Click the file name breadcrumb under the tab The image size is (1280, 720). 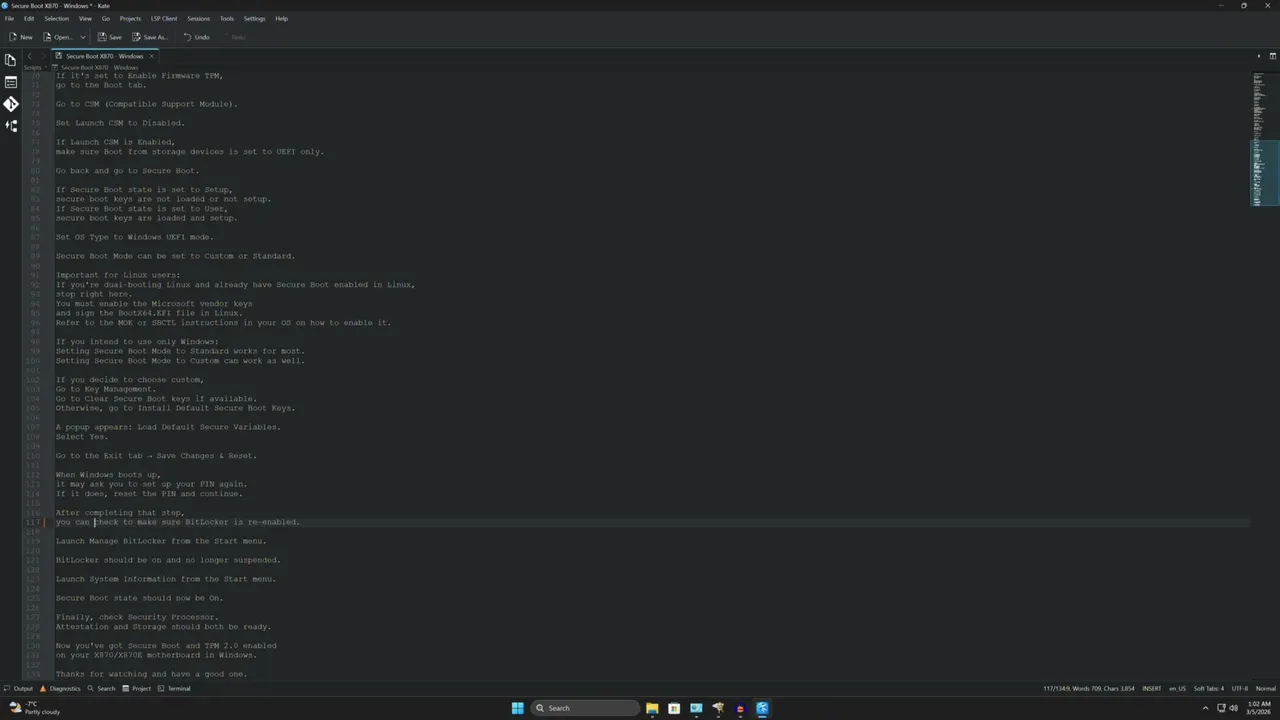(99, 67)
